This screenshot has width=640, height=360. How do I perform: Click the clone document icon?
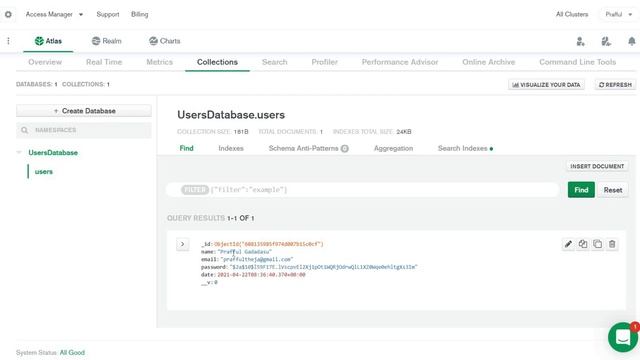coord(598,244)
